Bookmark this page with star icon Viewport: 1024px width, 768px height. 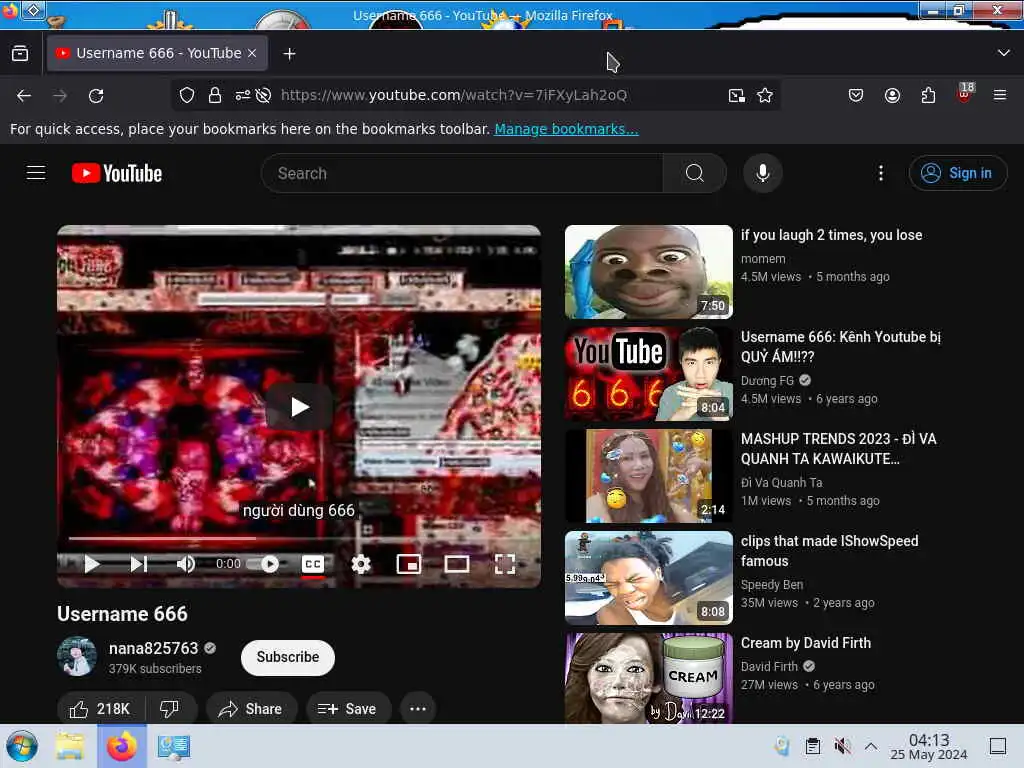[765, 95]
